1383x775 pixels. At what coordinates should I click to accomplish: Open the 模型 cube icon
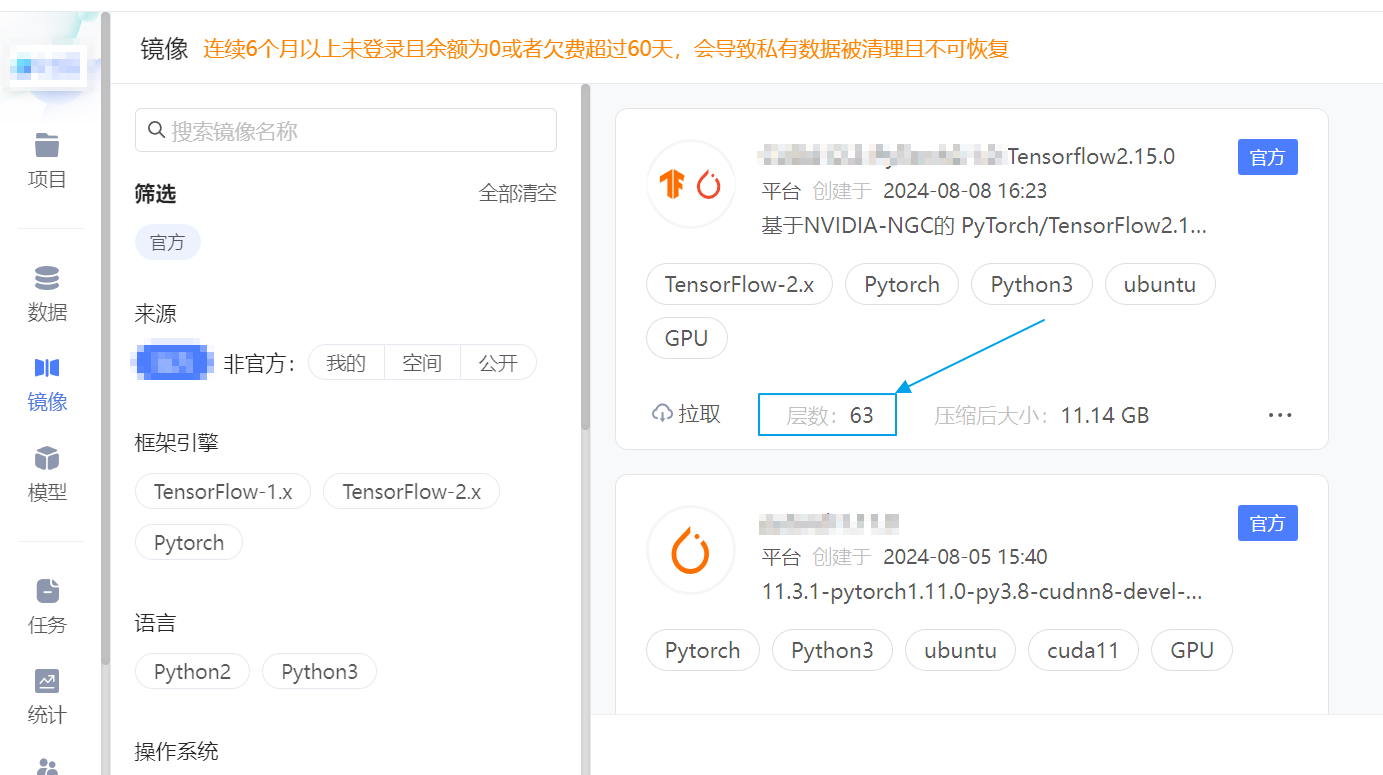[47, 459]
